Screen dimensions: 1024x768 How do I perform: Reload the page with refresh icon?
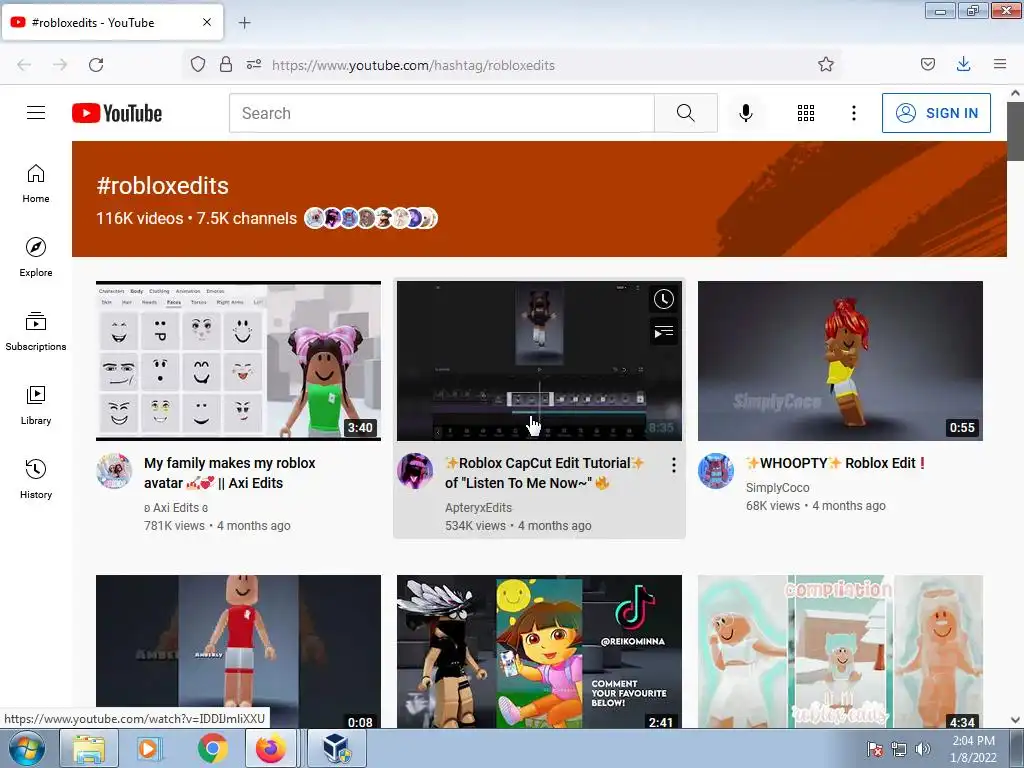tap(96, 65)
